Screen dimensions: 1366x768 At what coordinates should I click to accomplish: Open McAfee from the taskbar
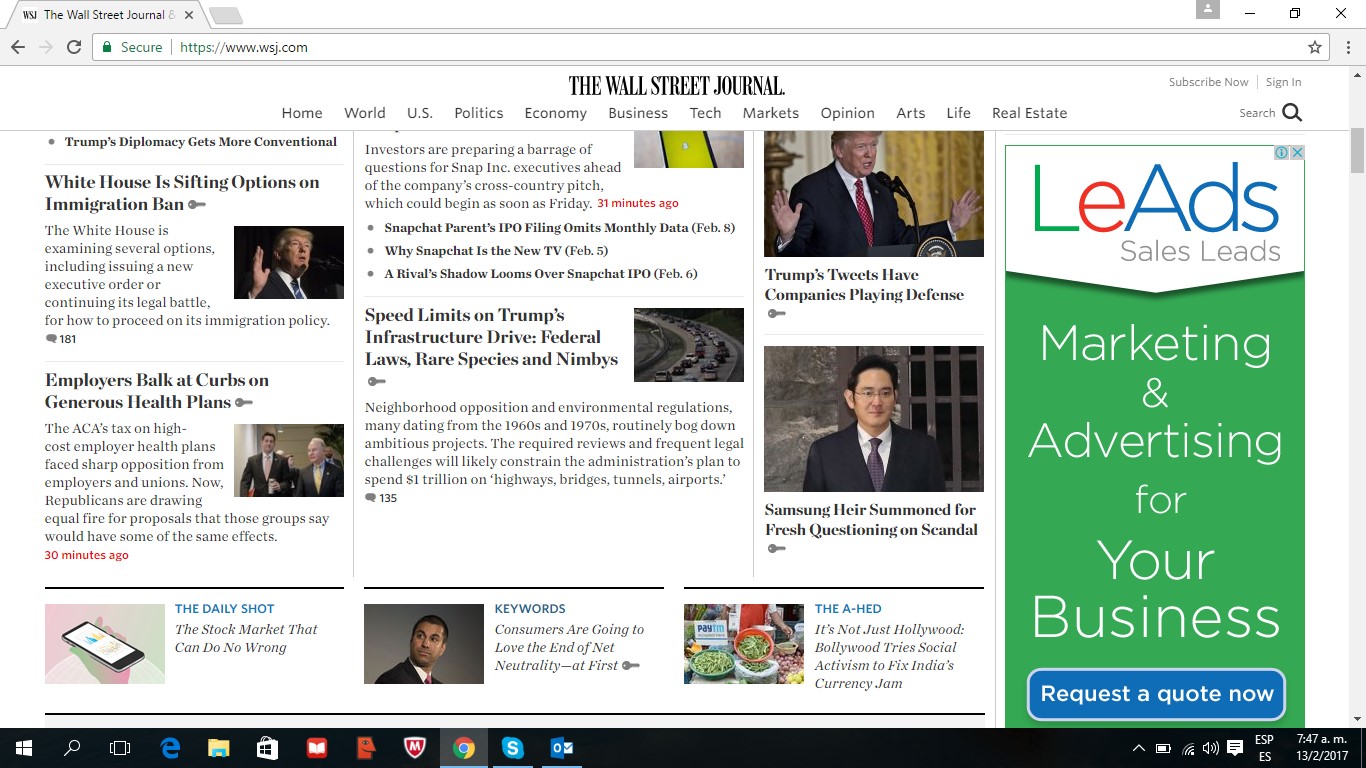click(414, 748)
